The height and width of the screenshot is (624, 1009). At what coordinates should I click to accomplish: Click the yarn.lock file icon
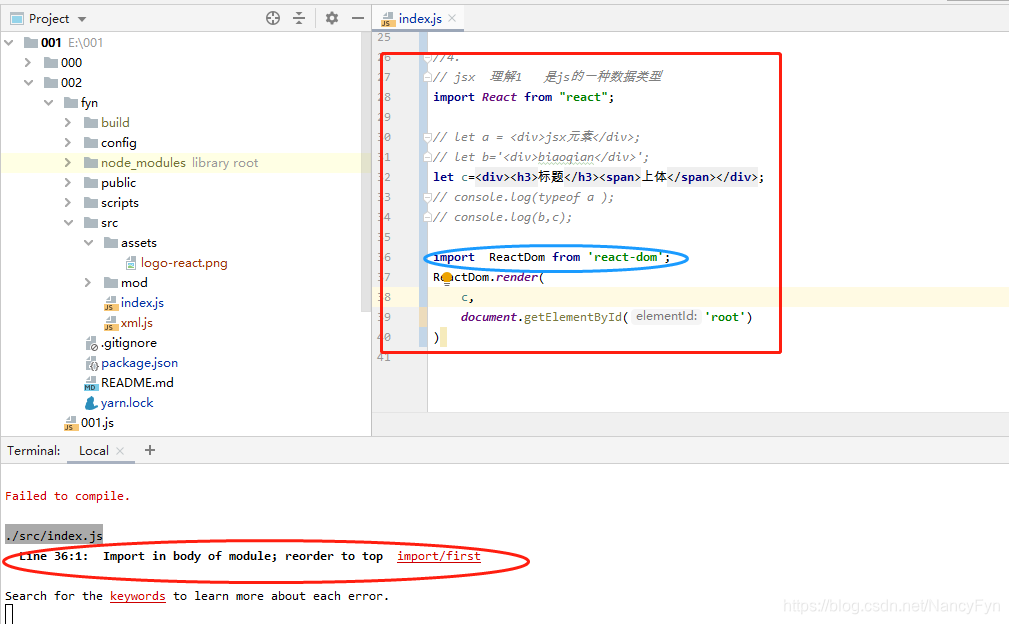[x=91, y=403]
